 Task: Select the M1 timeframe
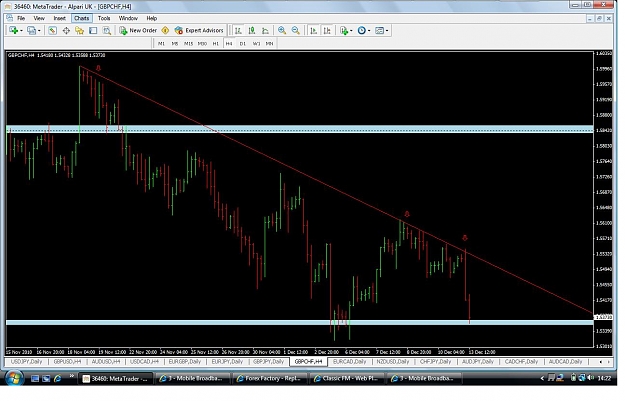click(x=161, y=43)
